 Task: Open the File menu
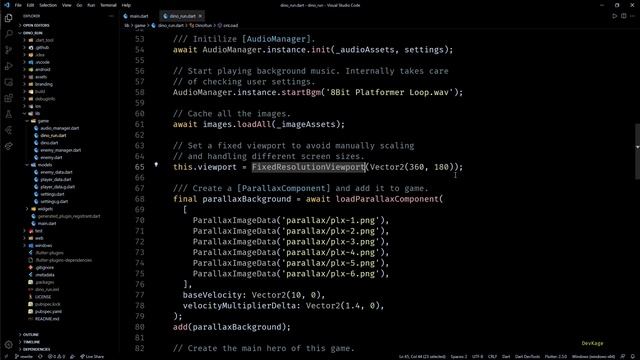(18, 5)
